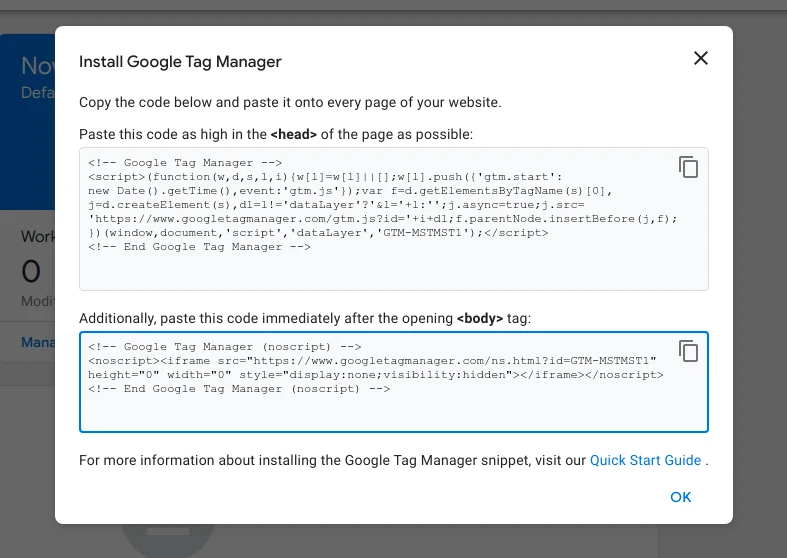The height and width of the screenshot is (558, 787).
Task: Copy the body noscript code snippet
Action: point(688,351)
